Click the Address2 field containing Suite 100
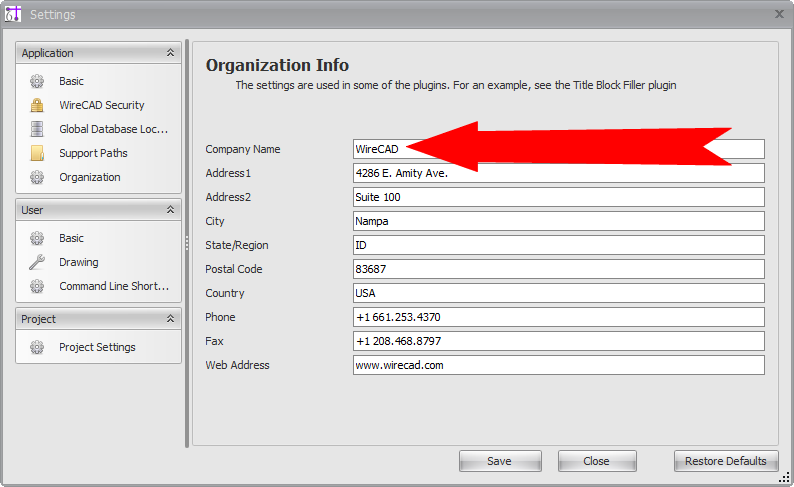This screenshot has height=487, width=794. coord(559,197)
